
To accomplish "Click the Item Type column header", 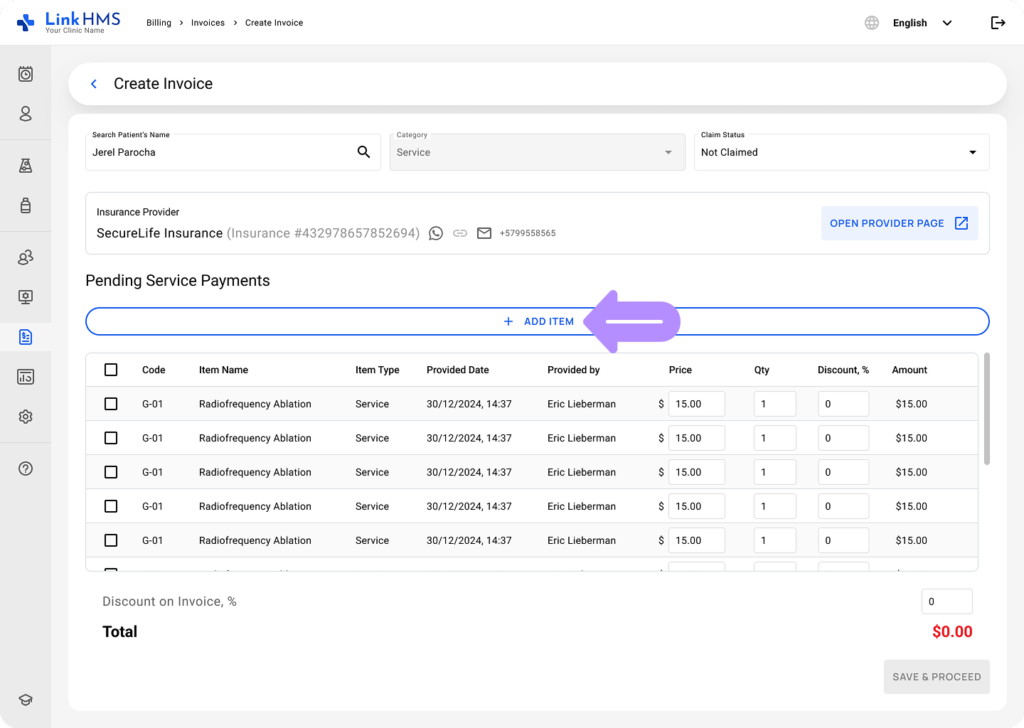I will click(x=377, y=370).
